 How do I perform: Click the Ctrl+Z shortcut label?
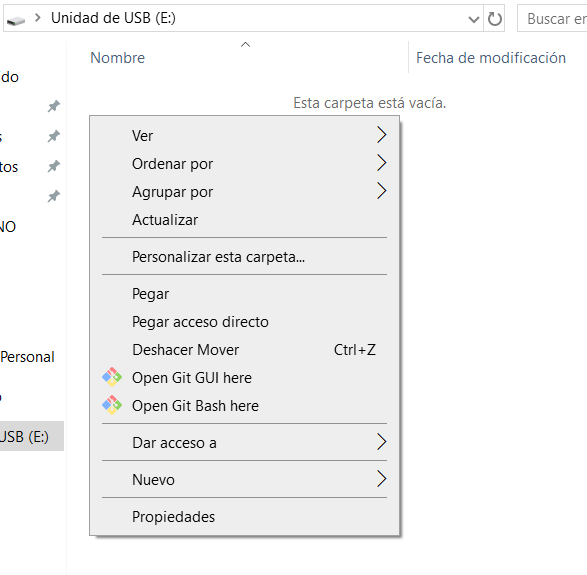click(355, 350)
